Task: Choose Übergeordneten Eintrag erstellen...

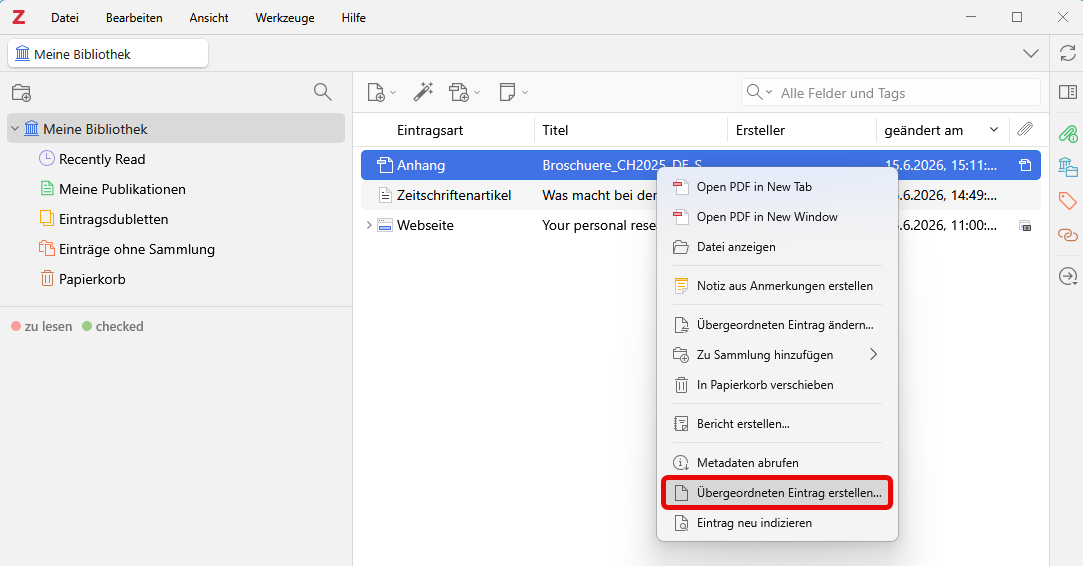Action: [x=778, y=493]
